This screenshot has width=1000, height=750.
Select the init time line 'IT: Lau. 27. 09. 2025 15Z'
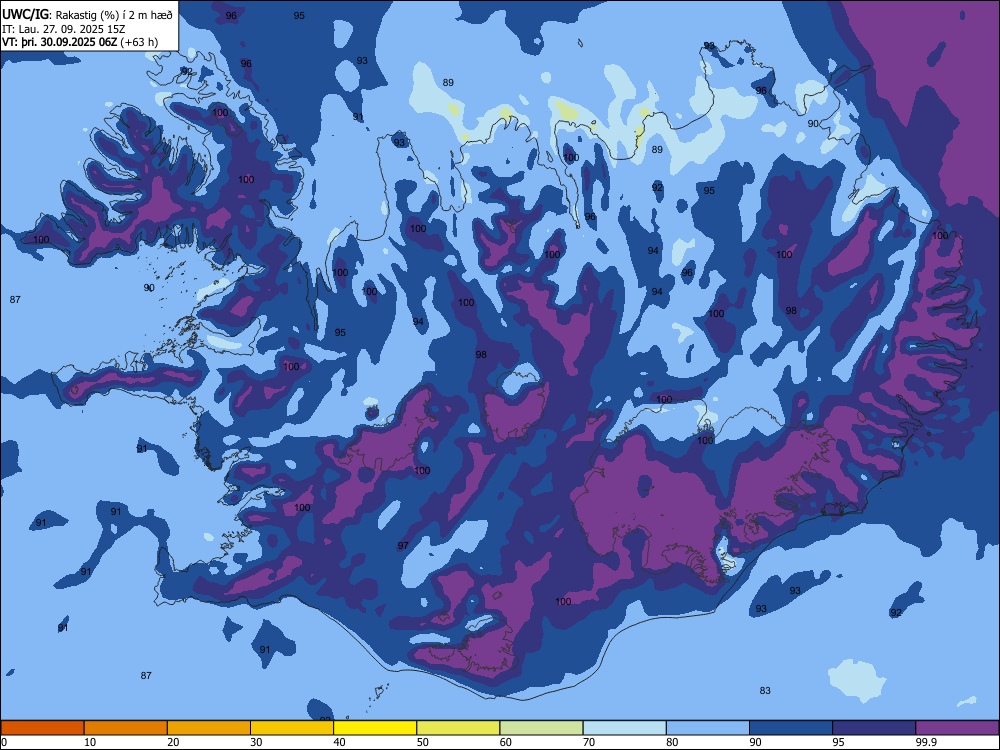coord(63,29)
